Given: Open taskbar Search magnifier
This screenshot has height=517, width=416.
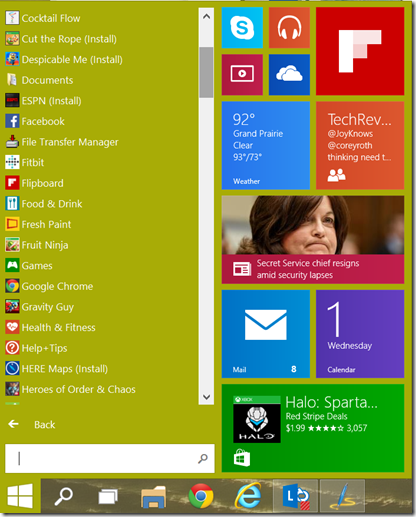Looking at the screenshot, I should tap(63, 496).
